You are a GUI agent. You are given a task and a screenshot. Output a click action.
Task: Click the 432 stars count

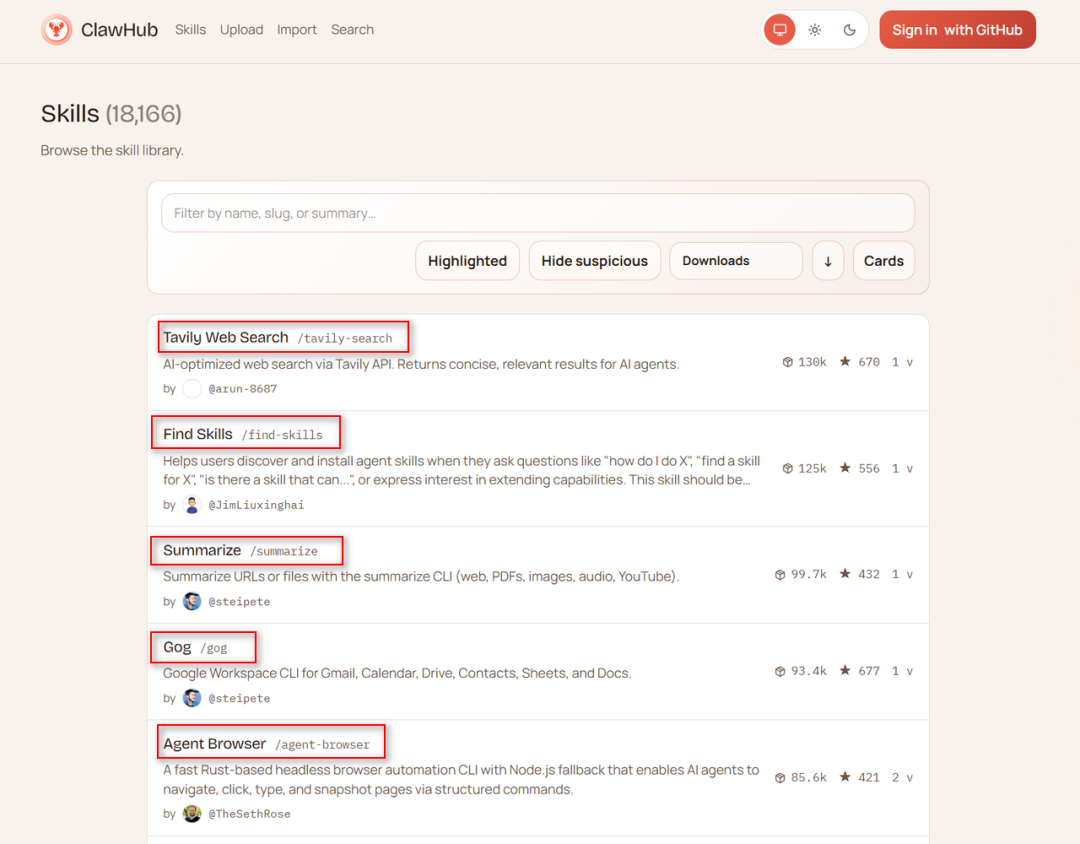point(869,574)
